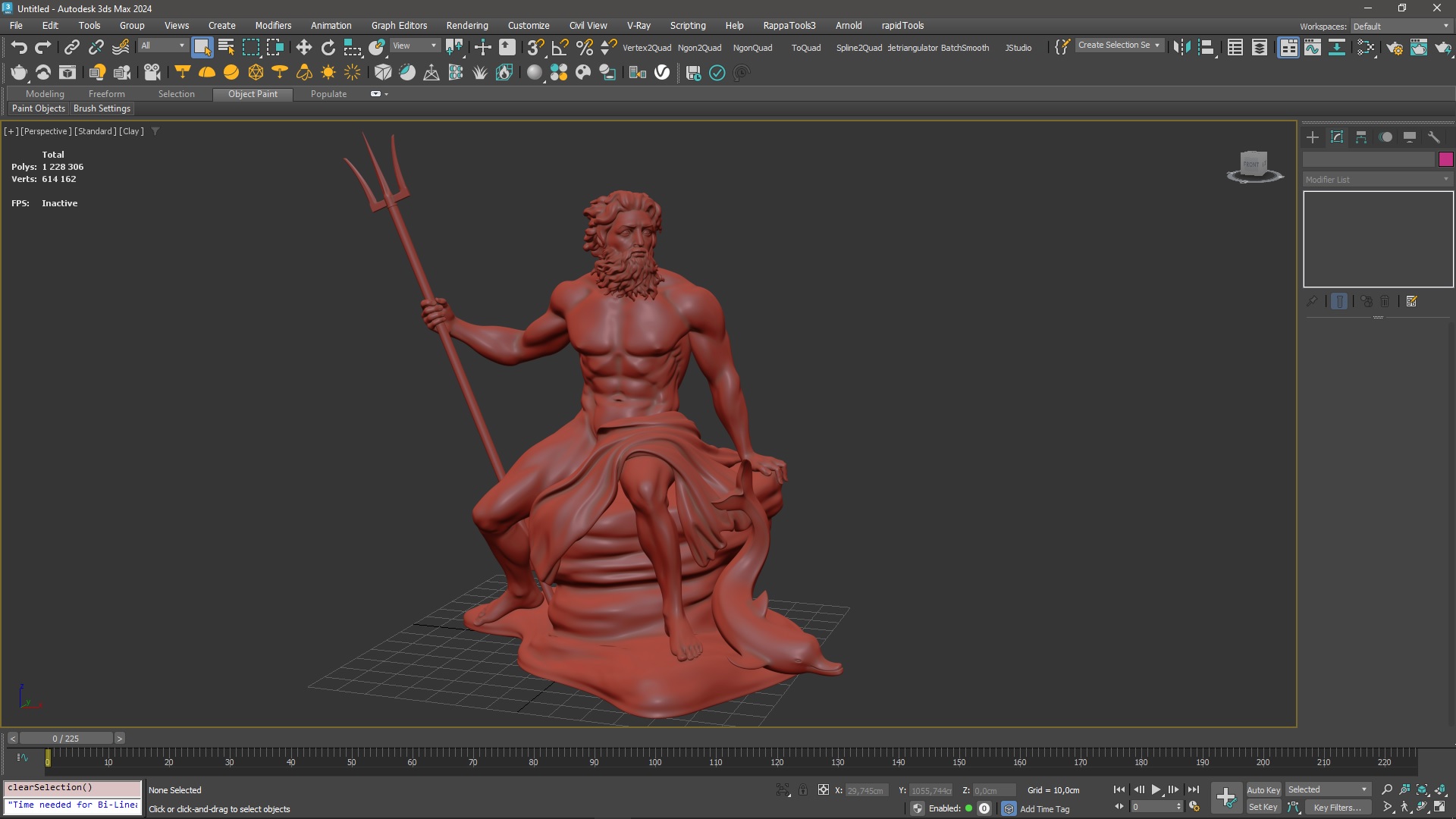Image resolution: width=1456 pixels, height=819 pixels.
Task: Open the Motion command panel
Action: (1385, 137)
